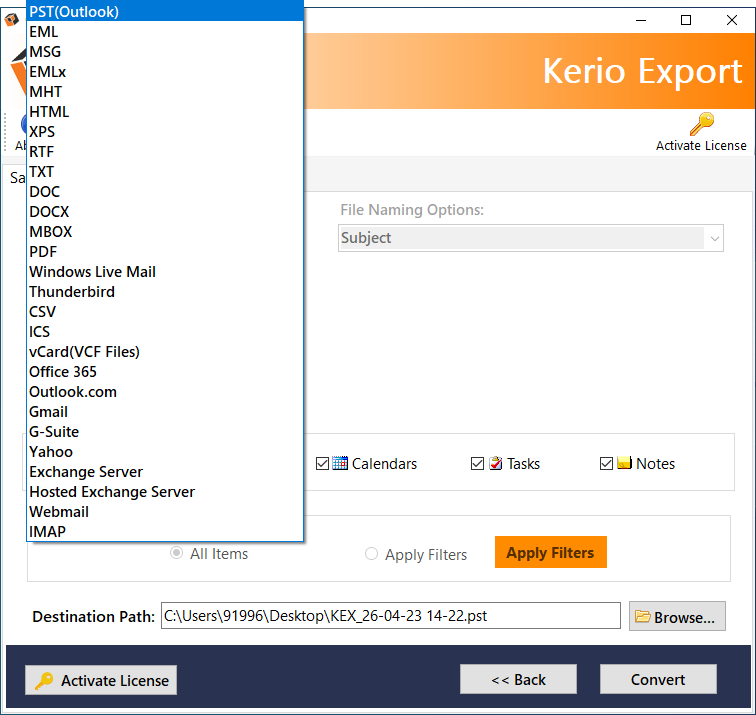Minimize the Kerio Export window
Screen dimensions: 756x715
click(x=641, y=20)
